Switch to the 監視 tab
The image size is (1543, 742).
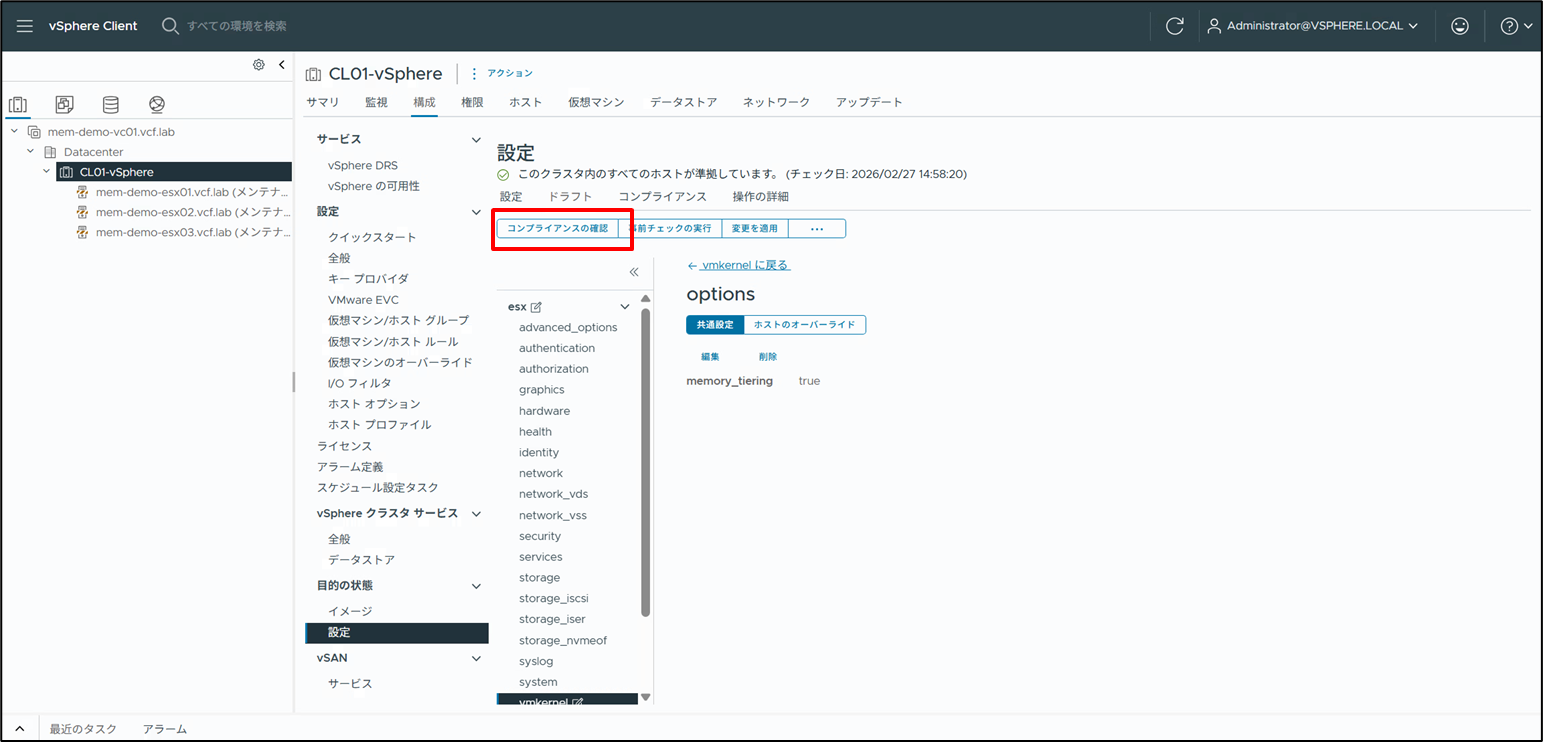pyautogui.click(x=375, y=101)
